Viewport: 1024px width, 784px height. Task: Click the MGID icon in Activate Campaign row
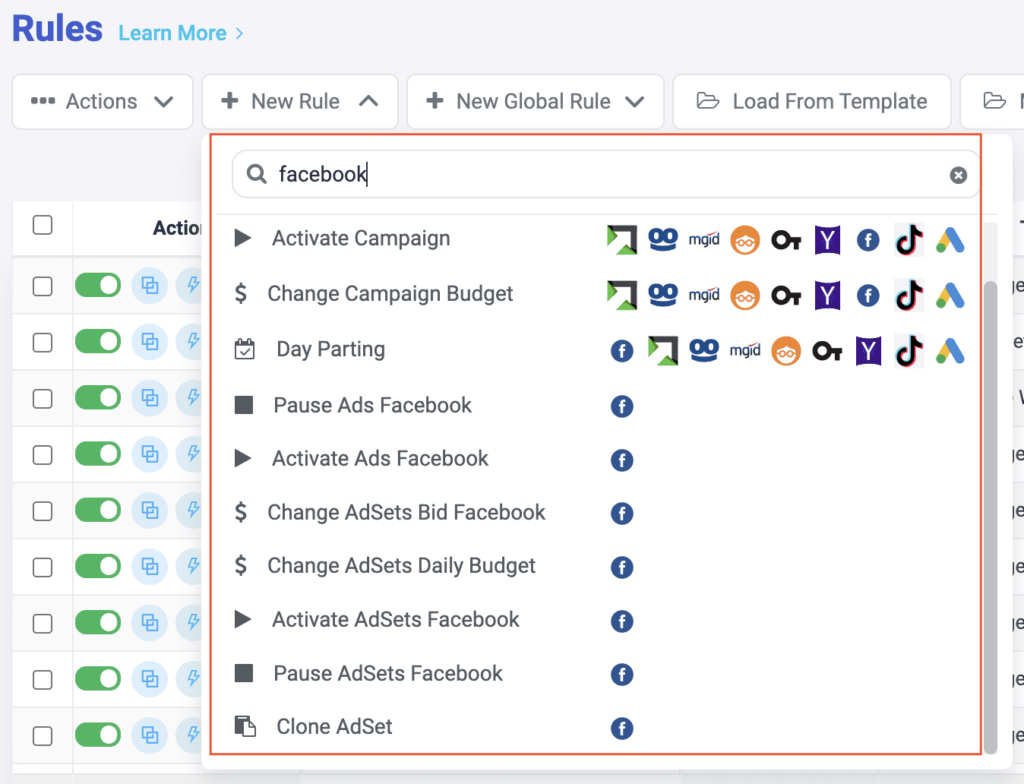(704, 240)
